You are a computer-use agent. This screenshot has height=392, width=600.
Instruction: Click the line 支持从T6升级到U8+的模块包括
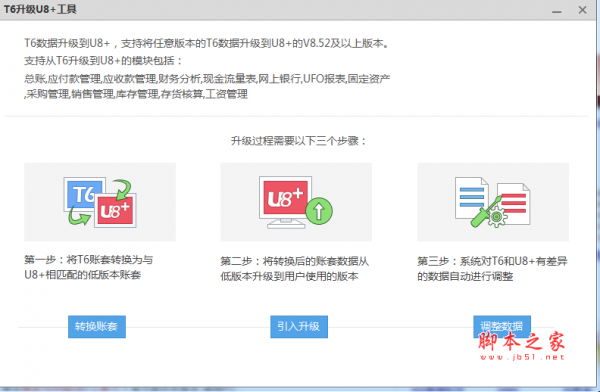[x=103, y=60]
